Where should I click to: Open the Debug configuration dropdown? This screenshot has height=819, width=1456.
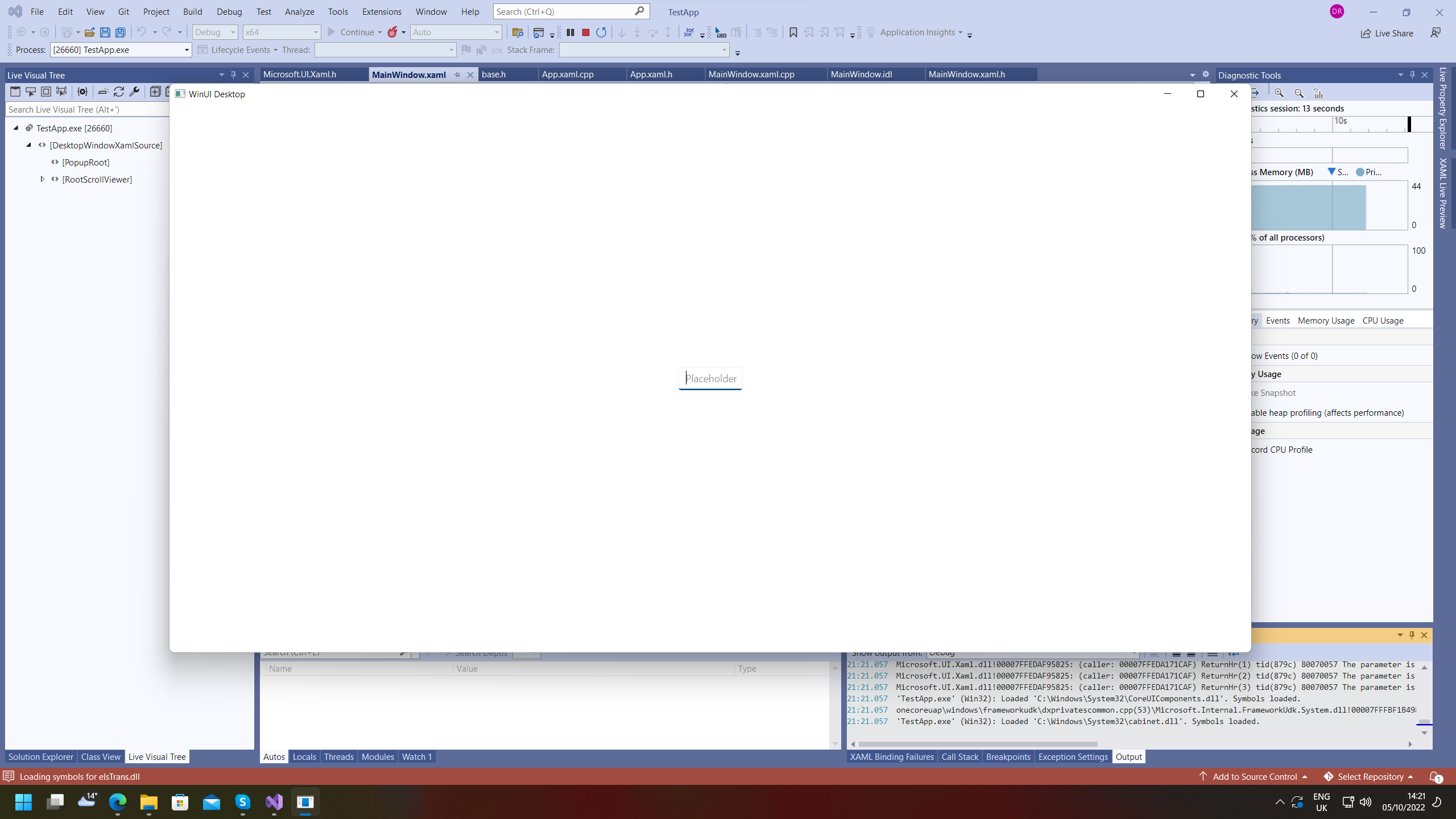pos(215,32)
